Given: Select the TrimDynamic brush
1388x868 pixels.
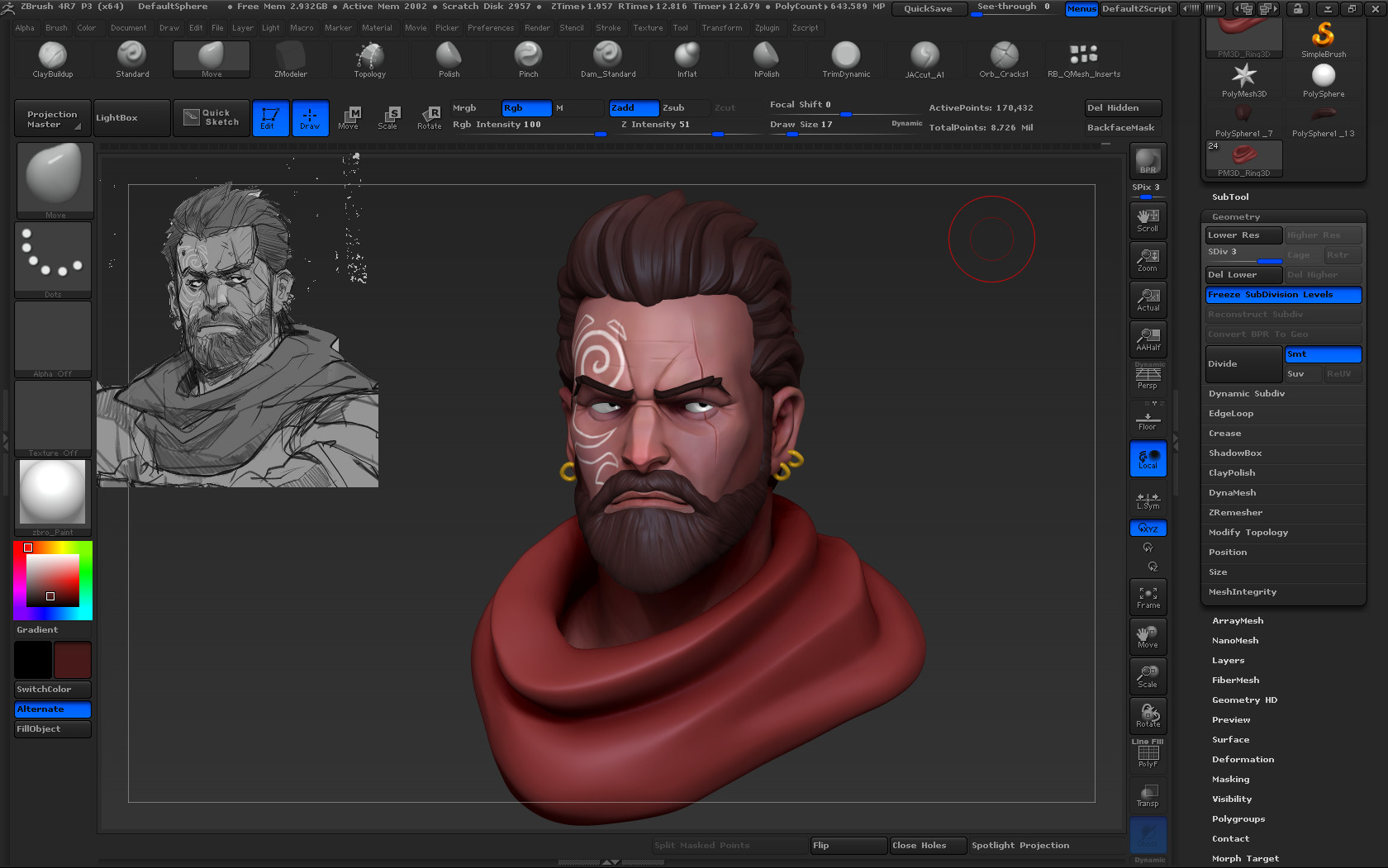Looking at the screenshot, I should (846, 59).
